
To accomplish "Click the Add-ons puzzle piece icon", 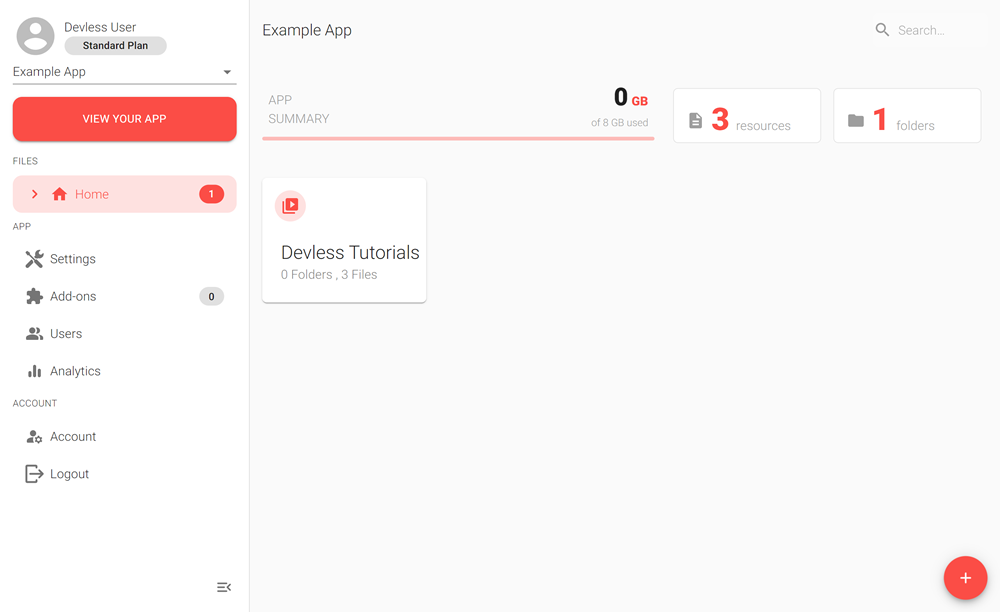I will tap(34, 296).
